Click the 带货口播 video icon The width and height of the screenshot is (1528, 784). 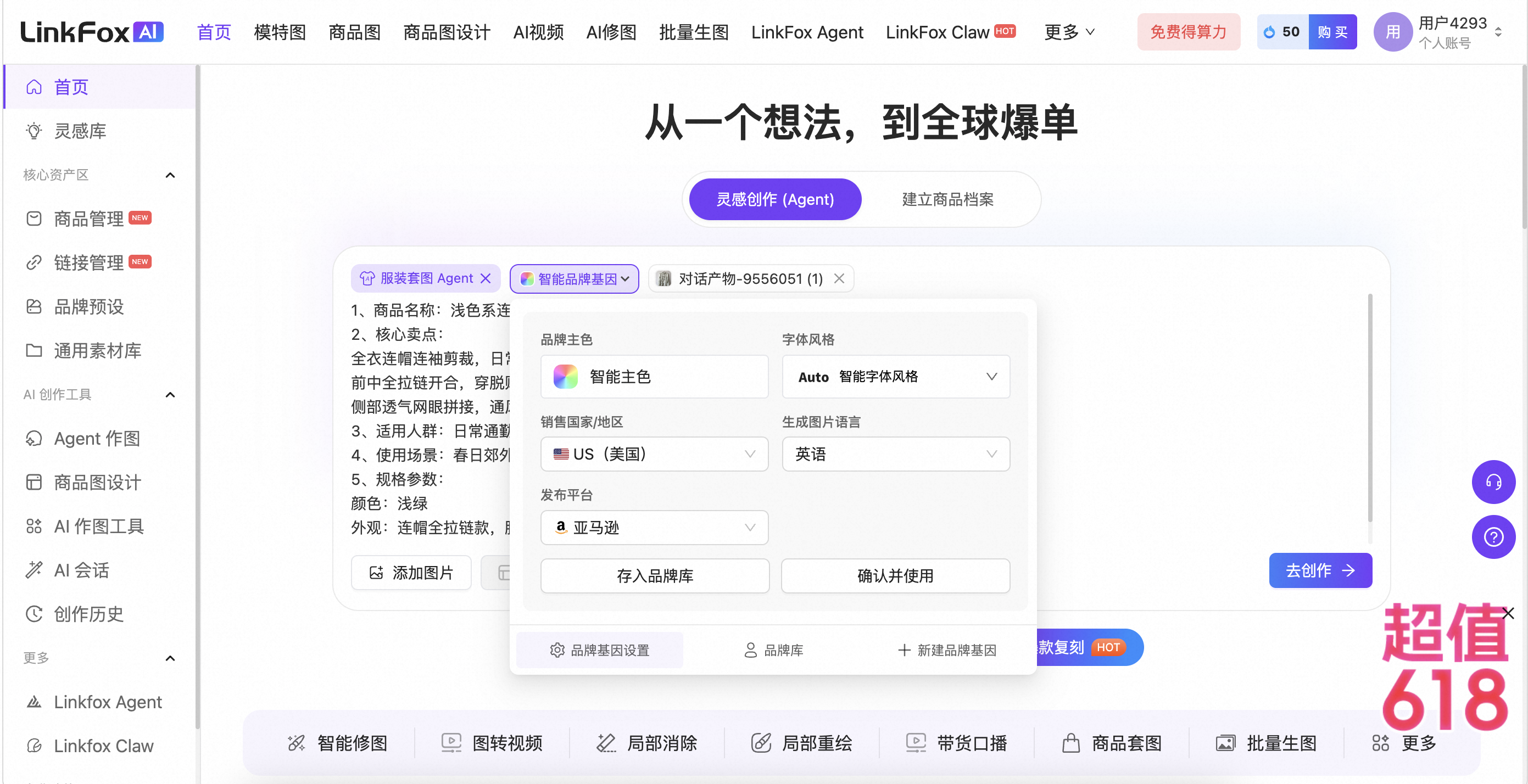click(916, 743)
